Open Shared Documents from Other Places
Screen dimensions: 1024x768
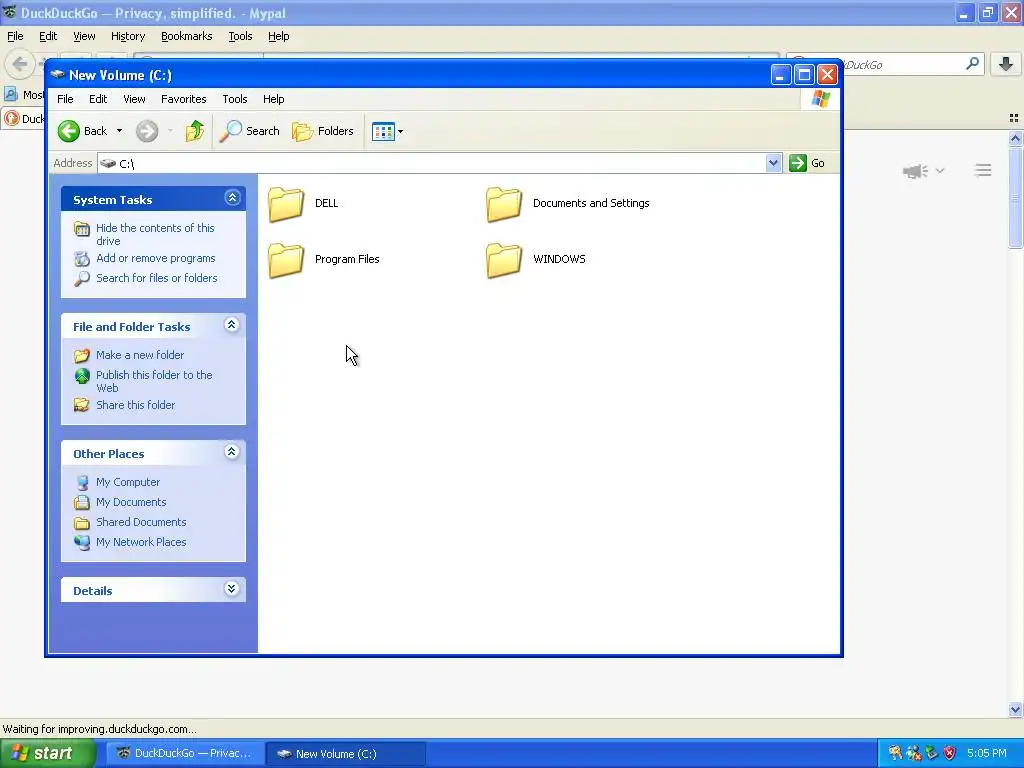click(x=141, y=522)
